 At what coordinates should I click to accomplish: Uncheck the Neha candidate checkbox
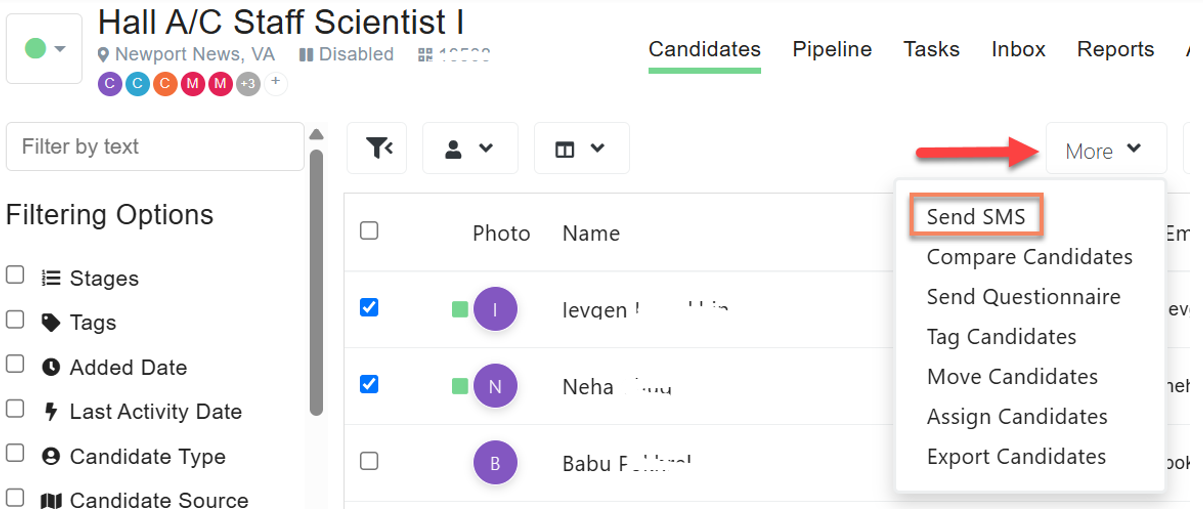tap(369, 383)
